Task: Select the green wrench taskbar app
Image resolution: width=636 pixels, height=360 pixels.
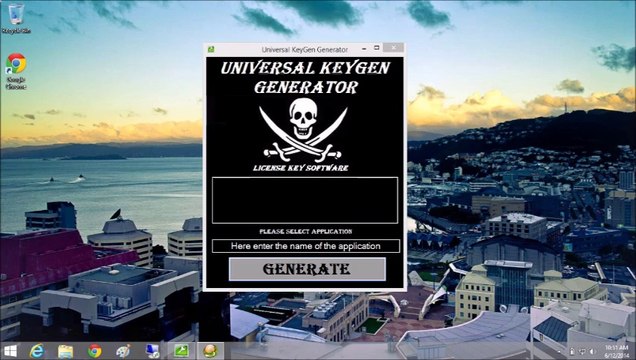Action: coord(181,351)
